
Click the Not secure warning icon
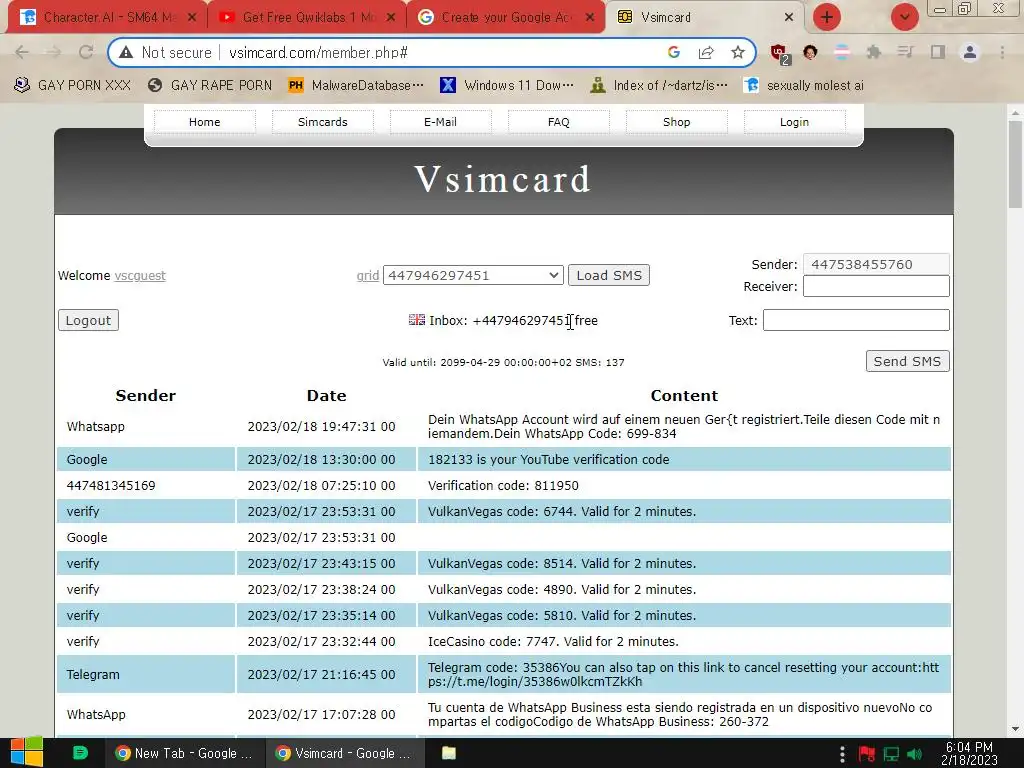(126, 52)
